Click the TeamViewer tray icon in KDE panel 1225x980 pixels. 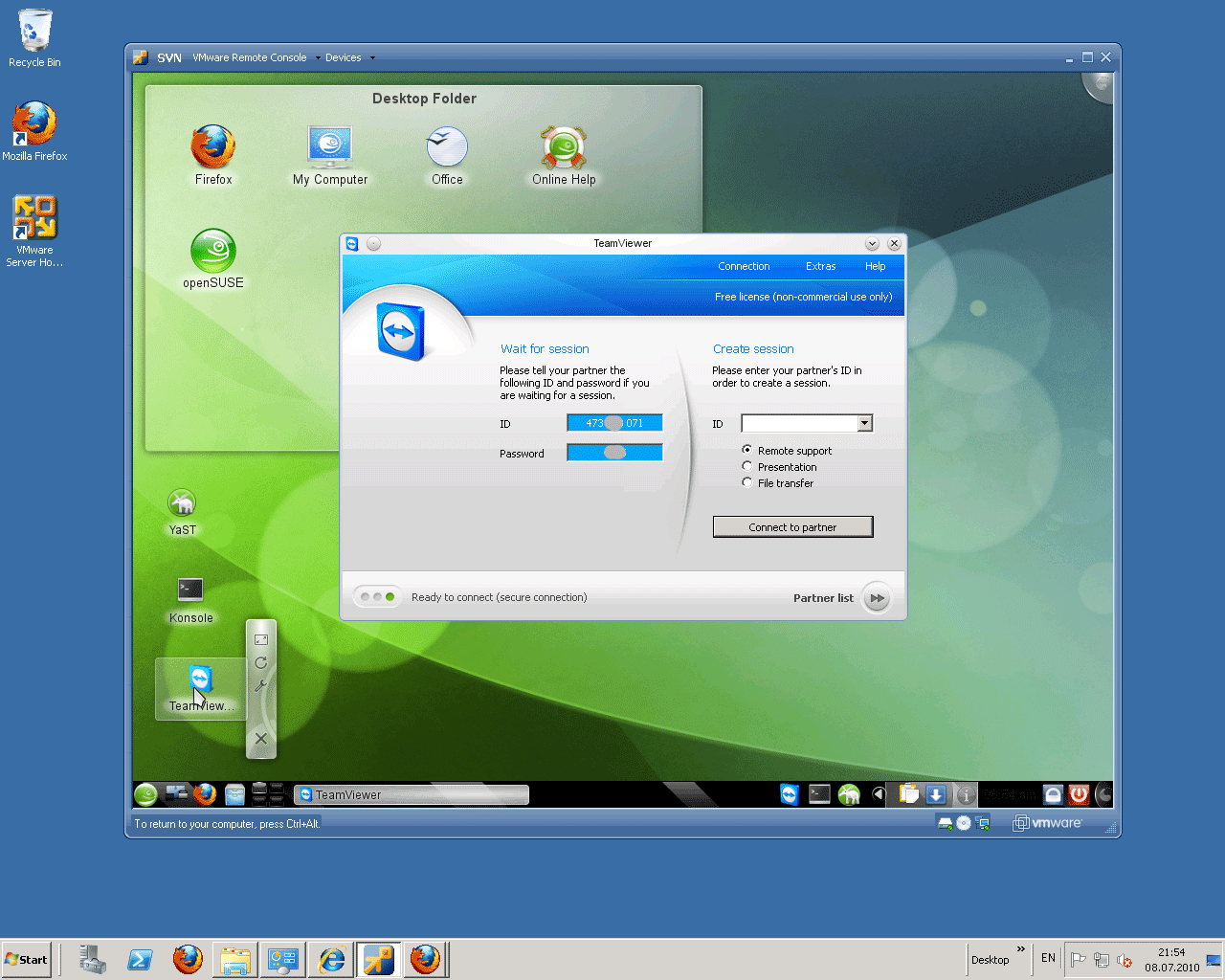(x=790, y=794)
